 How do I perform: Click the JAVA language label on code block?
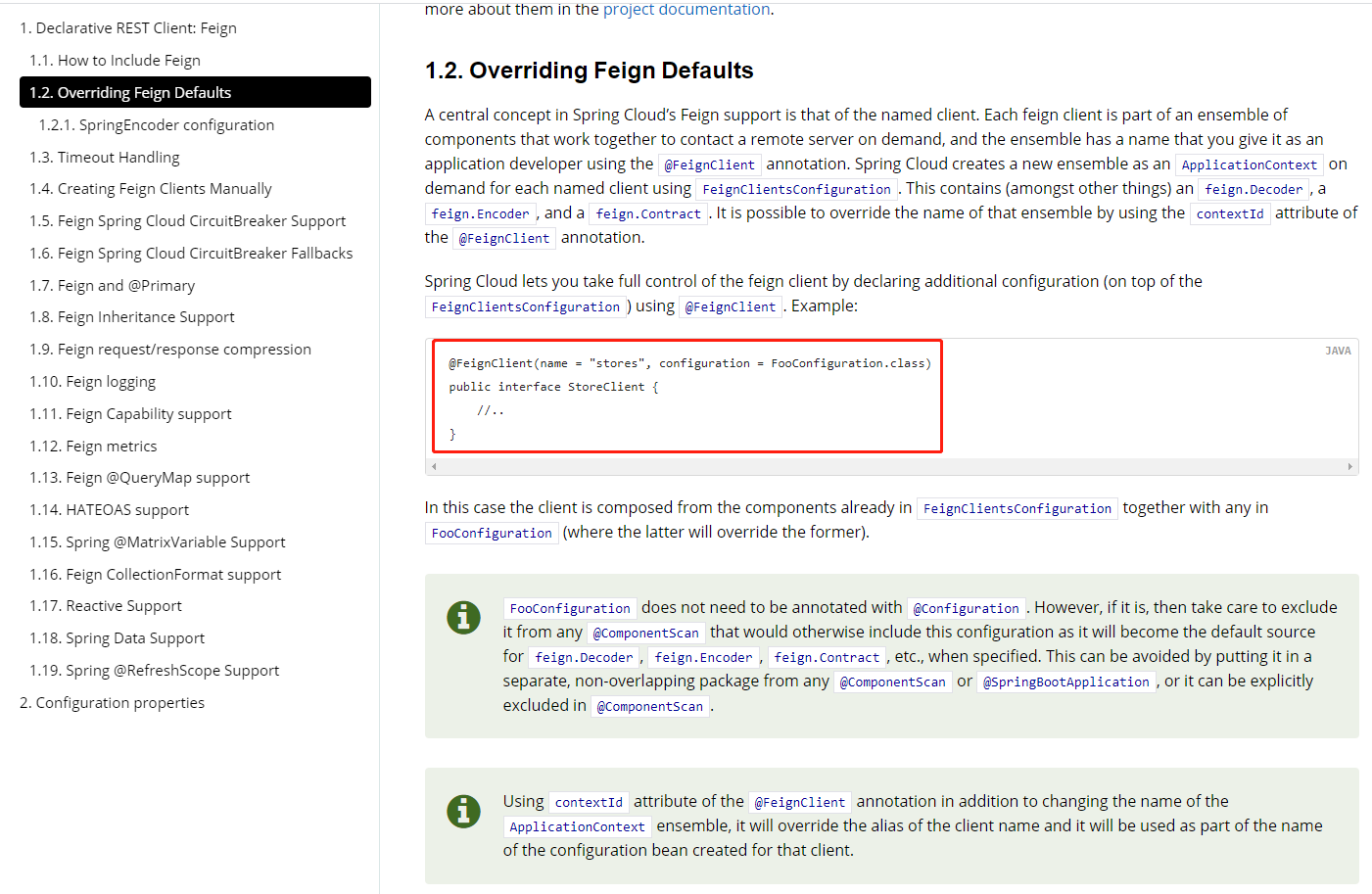tap(1338, 351)
